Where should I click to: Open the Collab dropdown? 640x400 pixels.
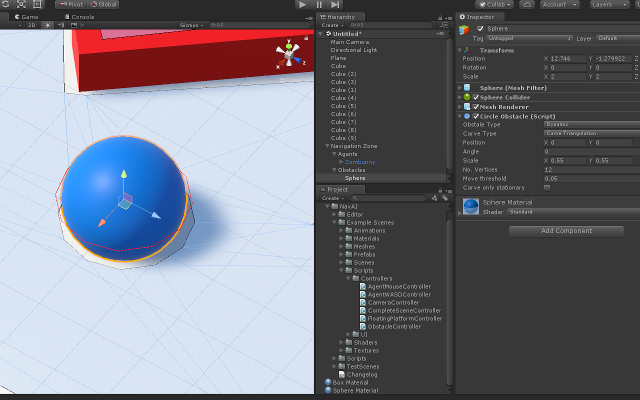(495, 4)
